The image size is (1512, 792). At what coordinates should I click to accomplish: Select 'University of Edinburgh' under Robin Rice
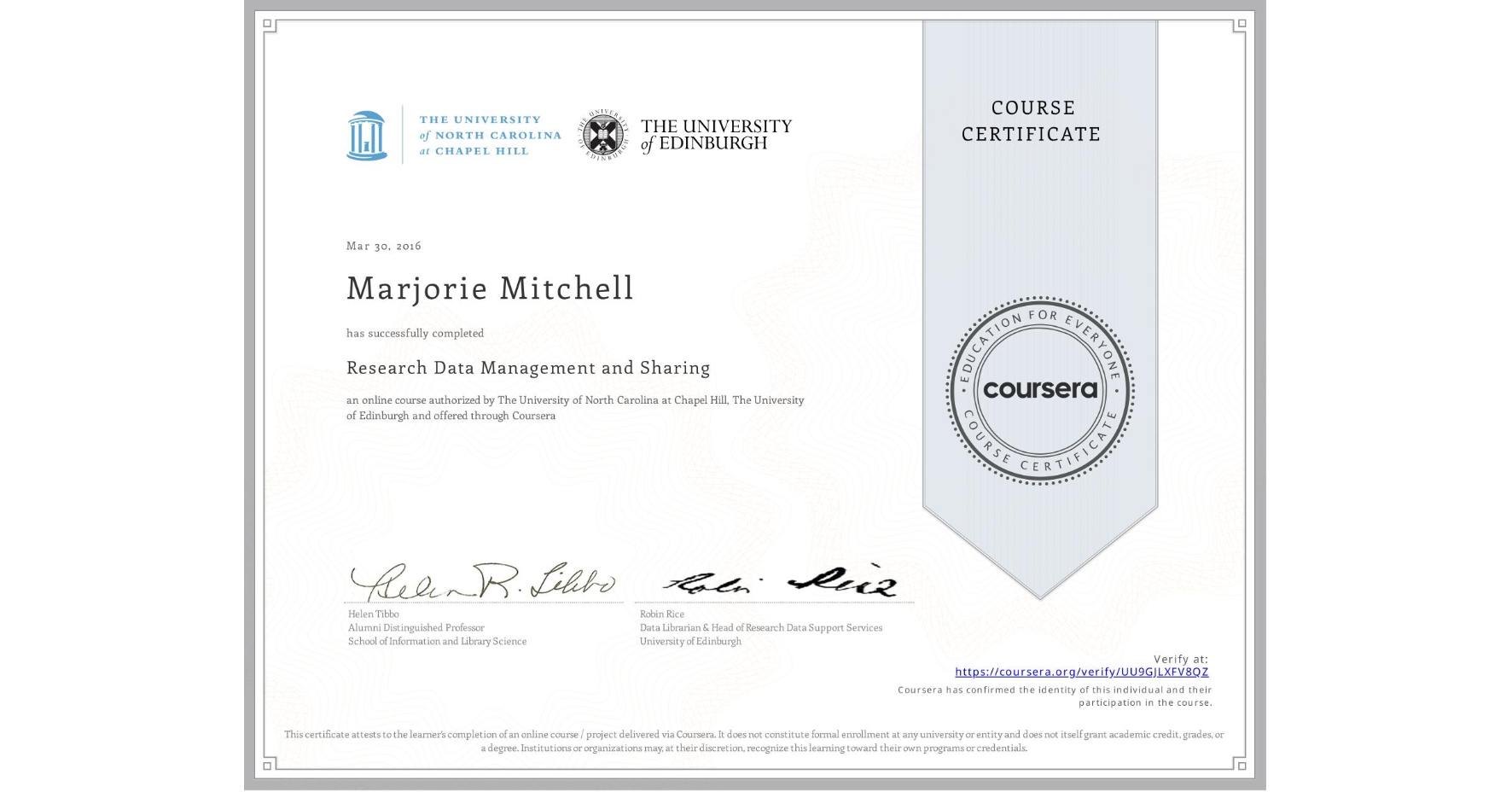point(690,641)
